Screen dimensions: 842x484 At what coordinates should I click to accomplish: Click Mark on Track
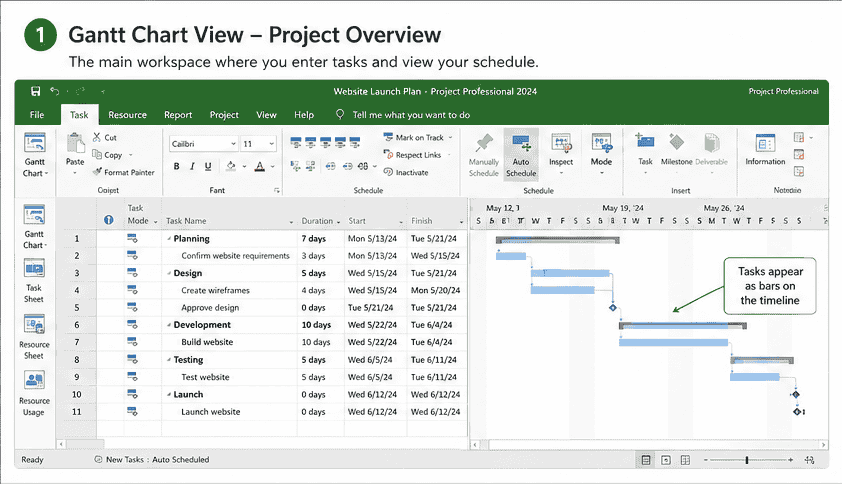click(414, 138)
